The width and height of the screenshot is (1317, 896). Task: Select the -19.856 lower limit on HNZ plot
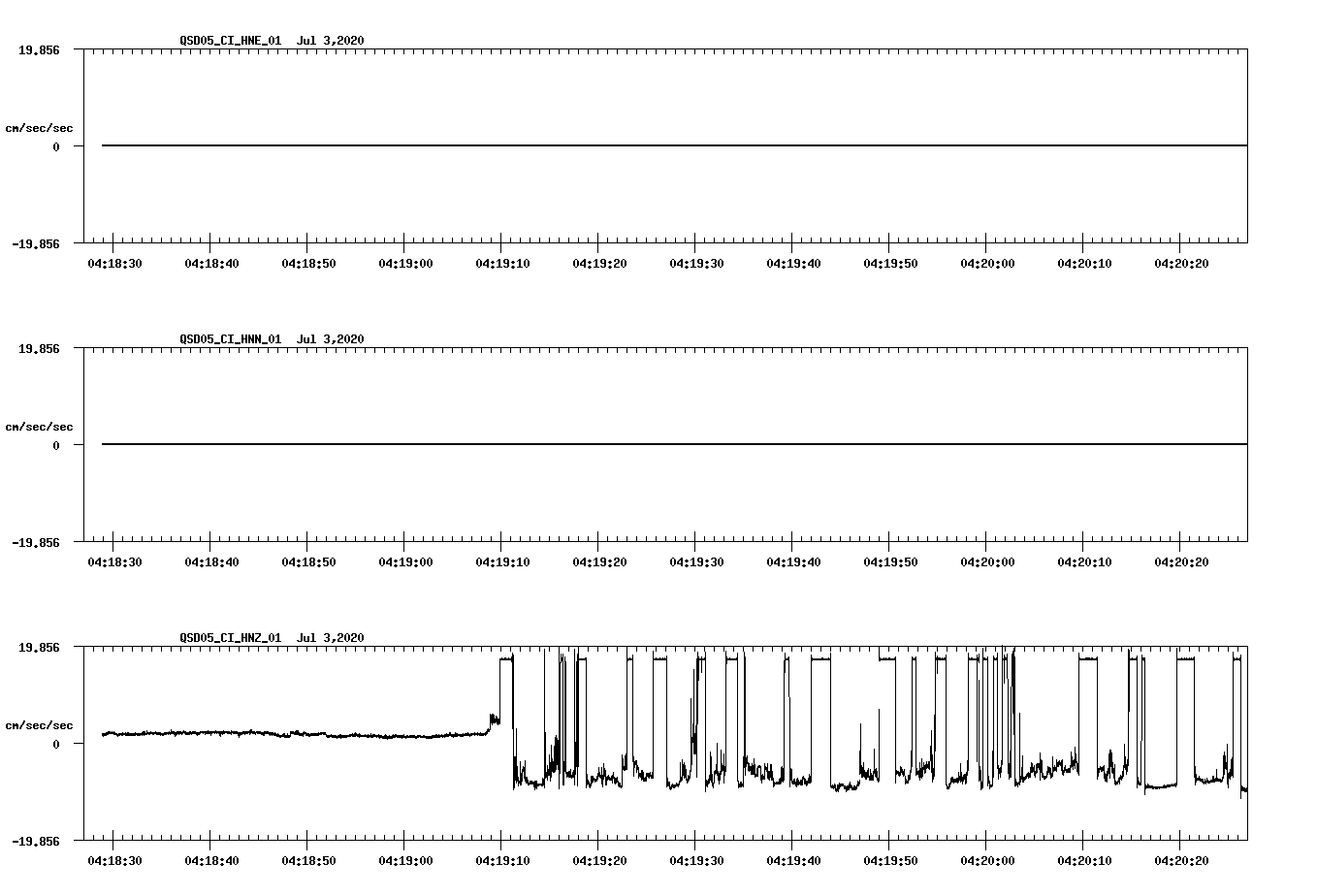tap(36, 842)
